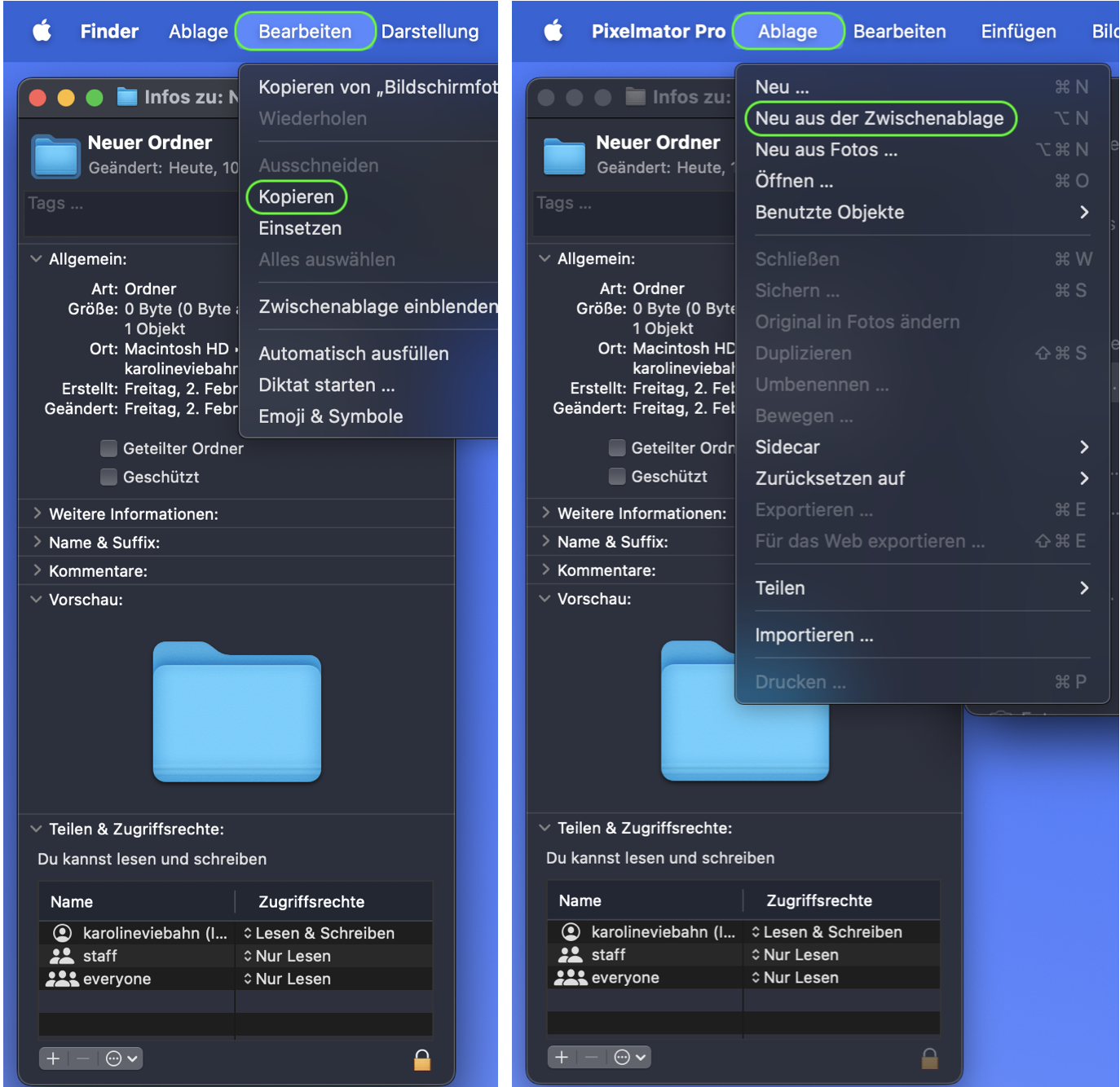Click the minus button in the Finder screenshot

83,1058
